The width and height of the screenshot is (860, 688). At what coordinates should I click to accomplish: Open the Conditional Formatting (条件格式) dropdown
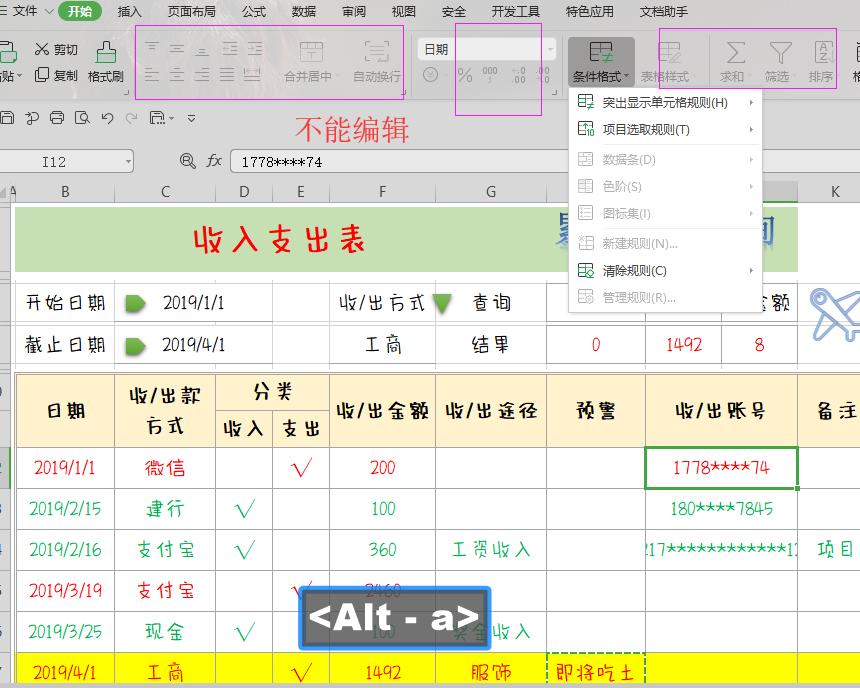(x=601, y=60)
